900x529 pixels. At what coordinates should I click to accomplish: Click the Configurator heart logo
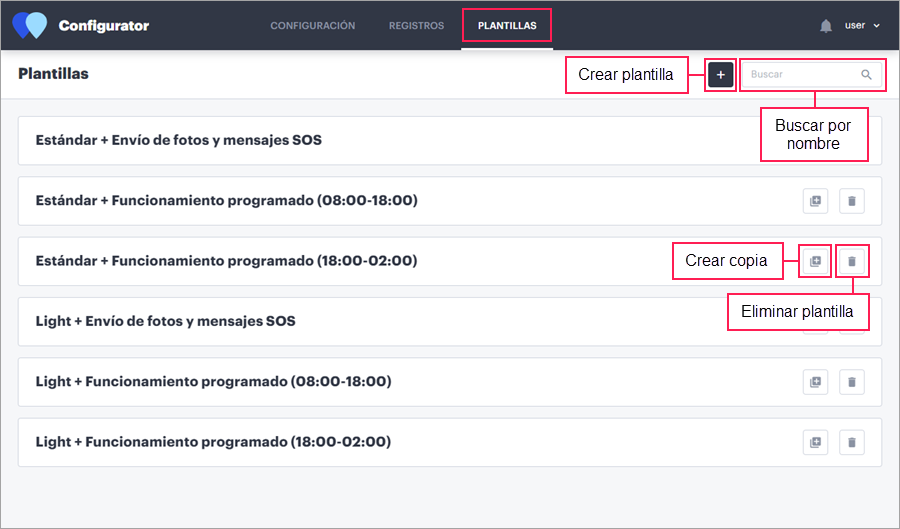(30, 25)
